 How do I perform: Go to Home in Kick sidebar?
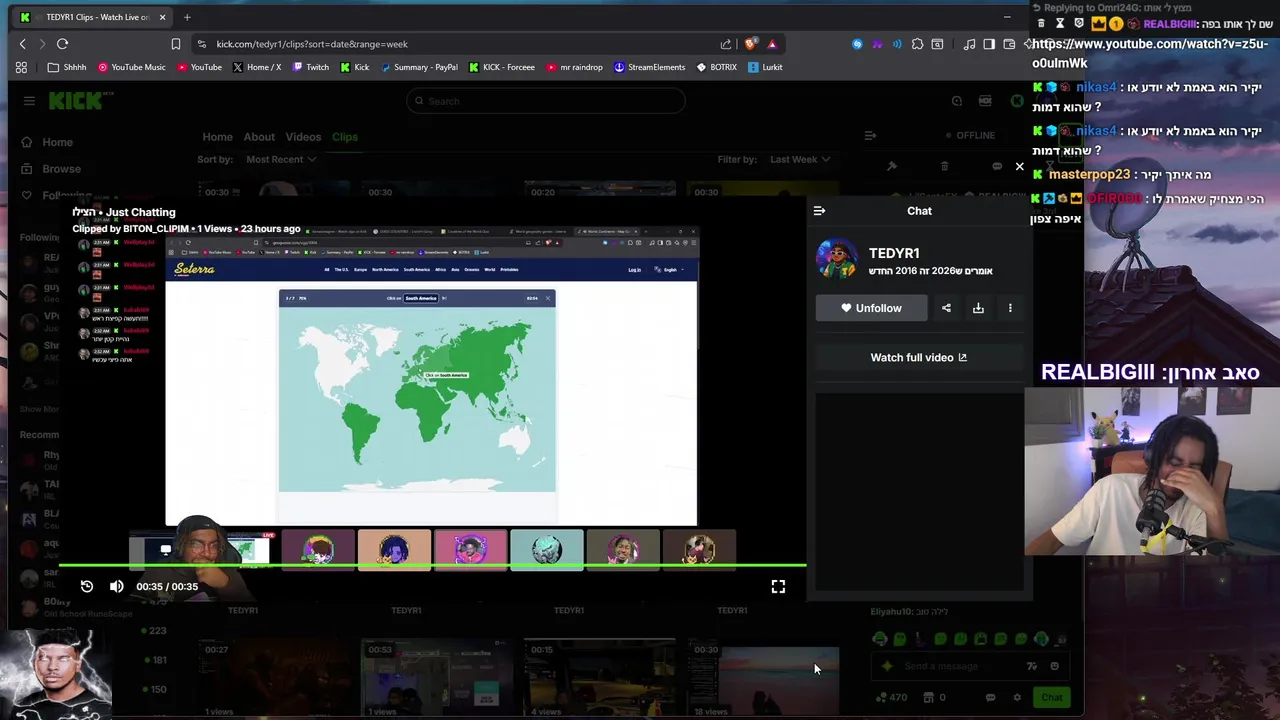48,142
